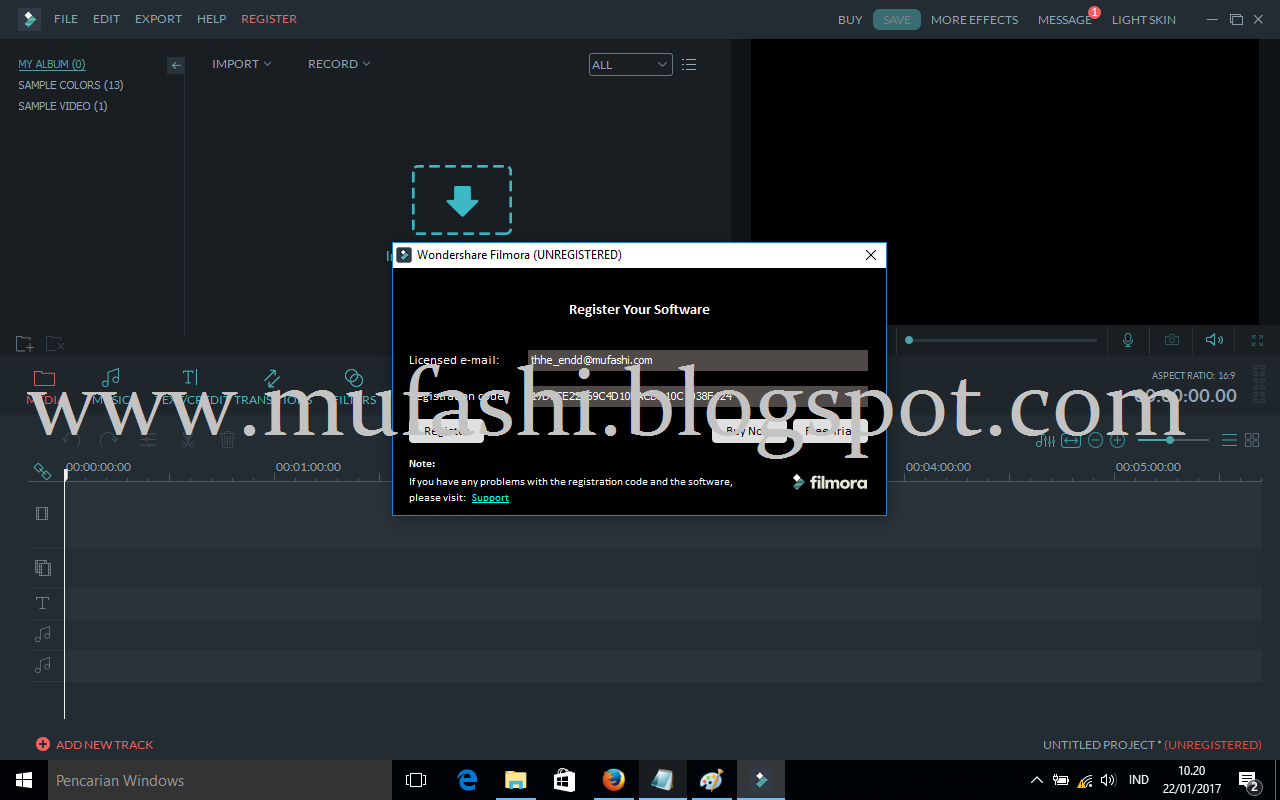Click the picture-in-picture track icon

[x=42, y=568]
